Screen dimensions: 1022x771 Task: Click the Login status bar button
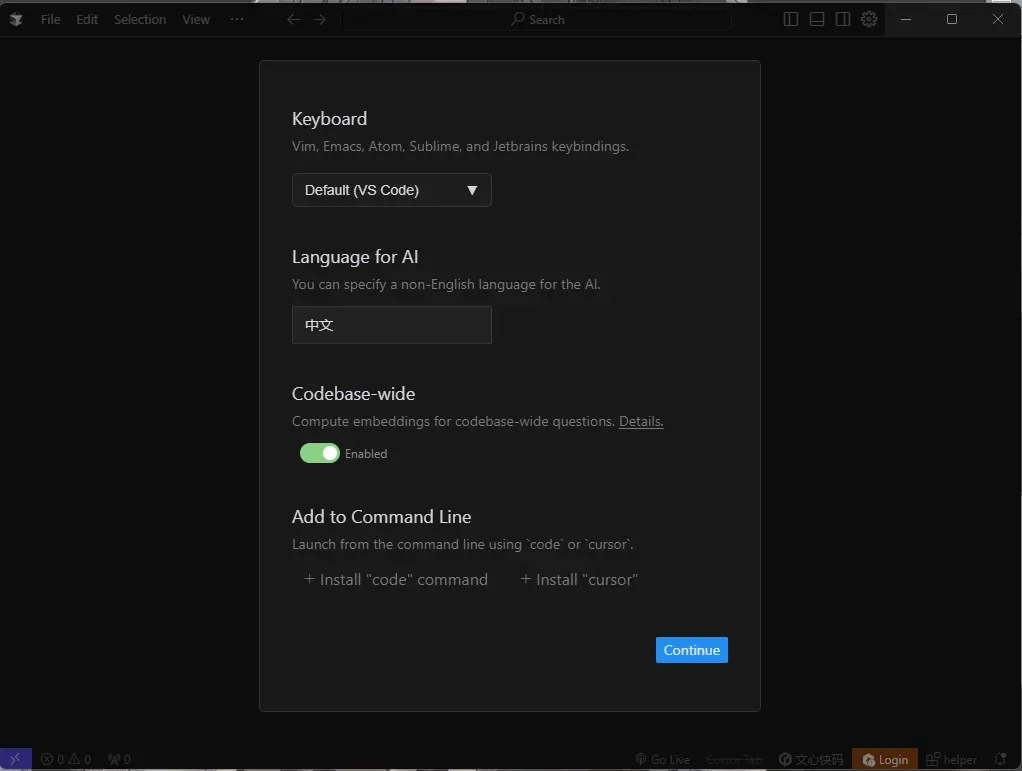[x=884, y=759]
